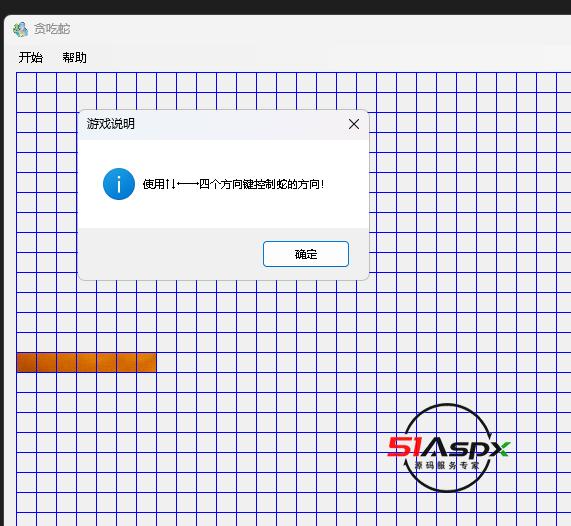Click the leftmost orange snake segment
Viewport: 571px width, 526px height.
coord(27,362)
